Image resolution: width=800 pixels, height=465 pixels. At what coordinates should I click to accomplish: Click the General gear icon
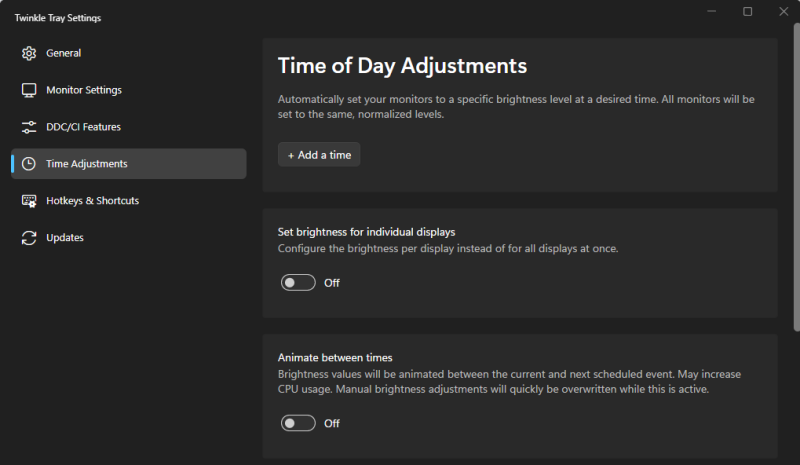click(x=29, y=53)
